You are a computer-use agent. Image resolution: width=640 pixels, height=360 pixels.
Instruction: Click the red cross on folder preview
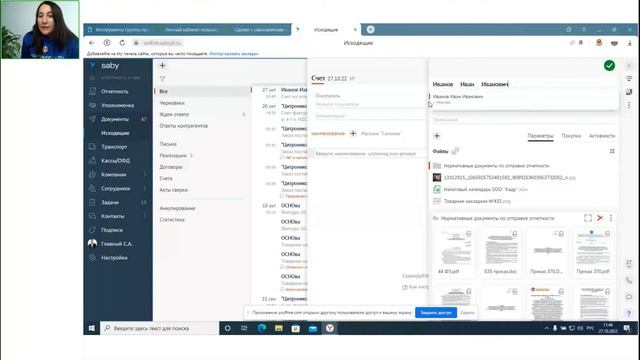pos(600,218)
